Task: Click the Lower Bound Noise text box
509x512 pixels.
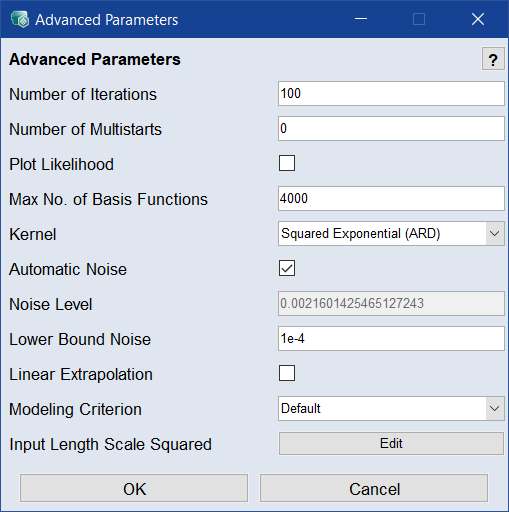Action: [x=391, y=338]
